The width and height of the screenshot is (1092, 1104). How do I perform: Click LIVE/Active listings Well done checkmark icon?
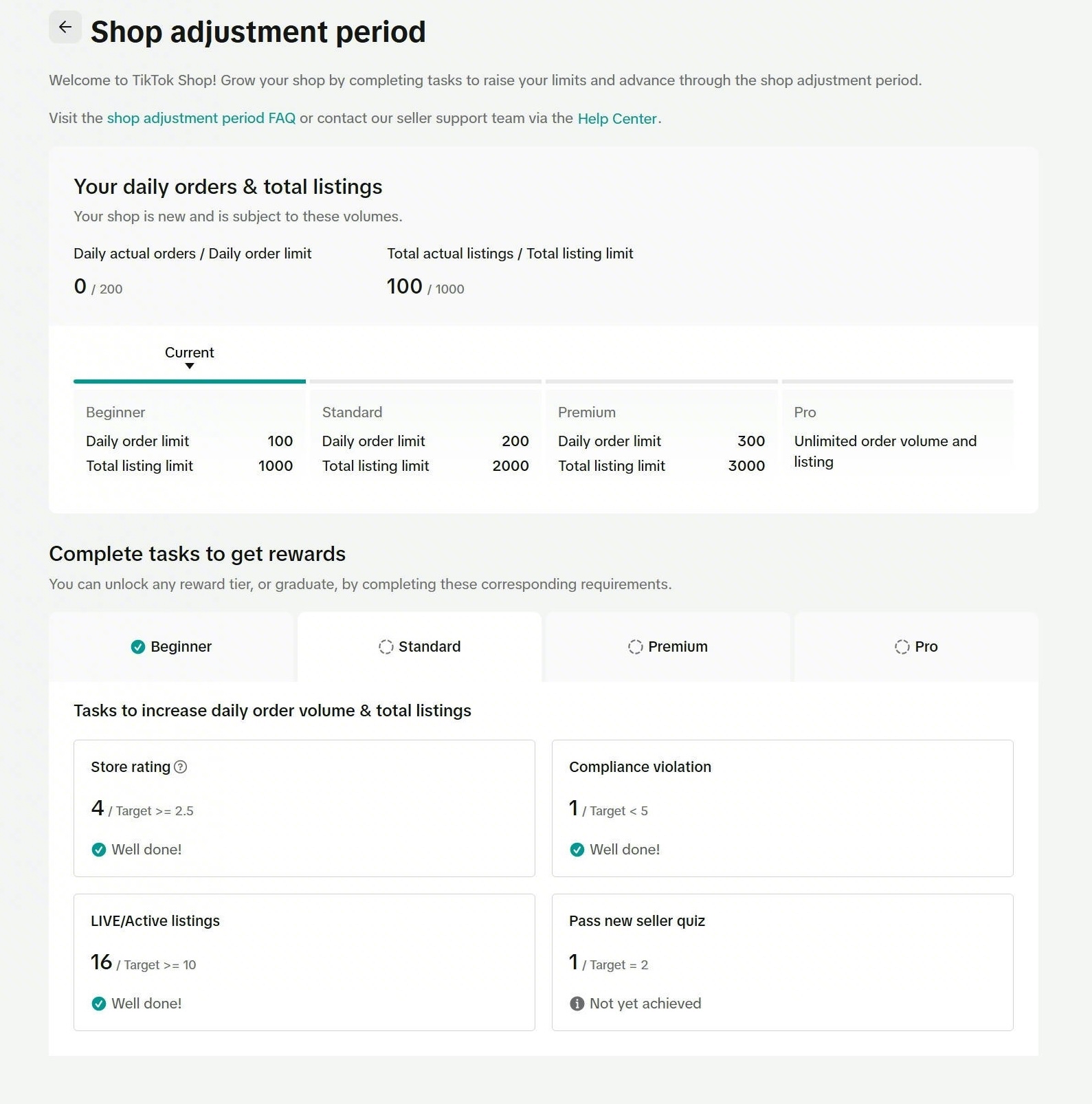[99, 1004]
